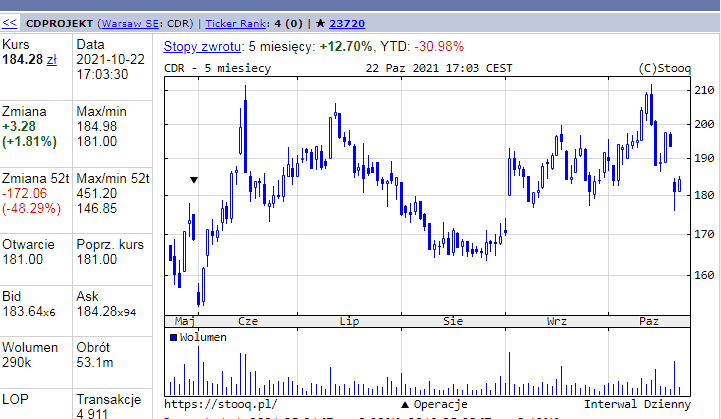Expand Operacje below the chart

pyautogui.click(x=439, y=404)
